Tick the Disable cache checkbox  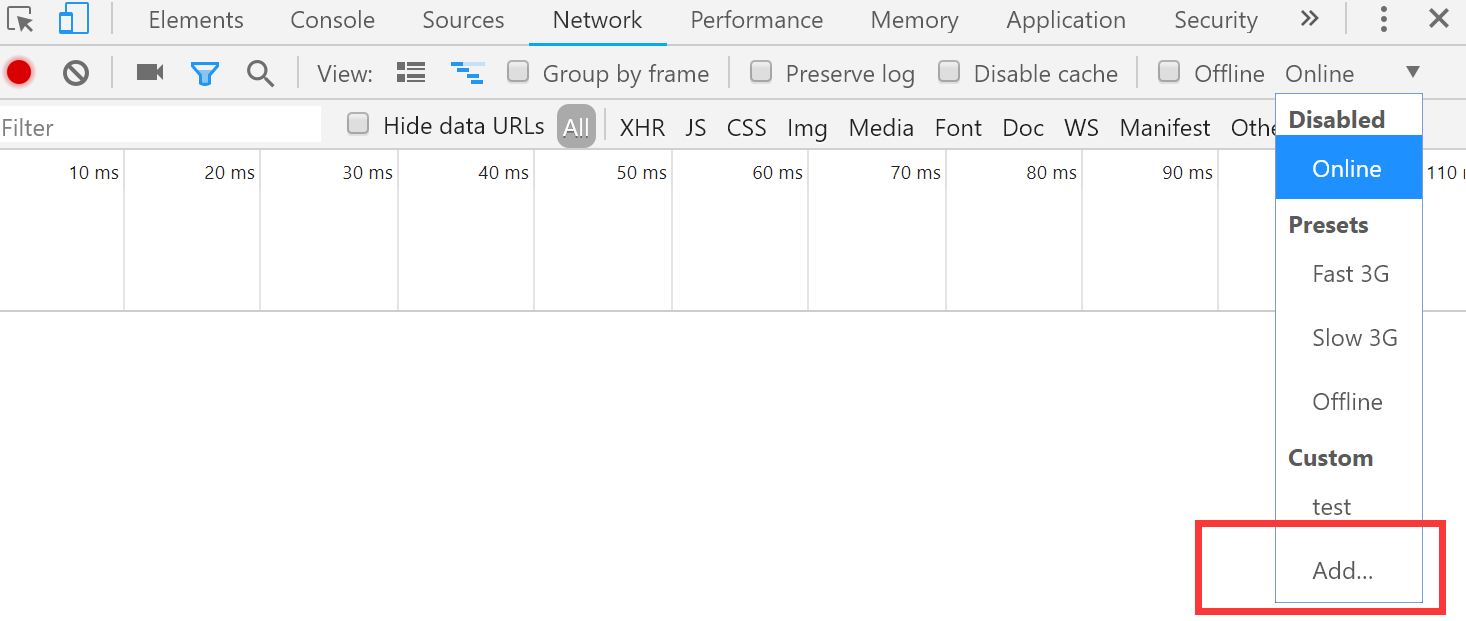949,71
